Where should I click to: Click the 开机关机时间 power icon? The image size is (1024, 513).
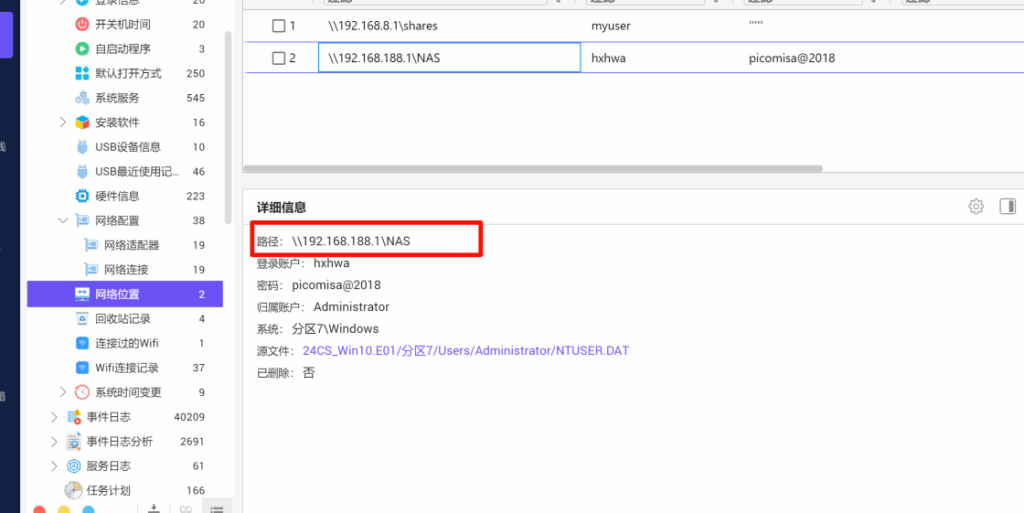pos(83,24)
